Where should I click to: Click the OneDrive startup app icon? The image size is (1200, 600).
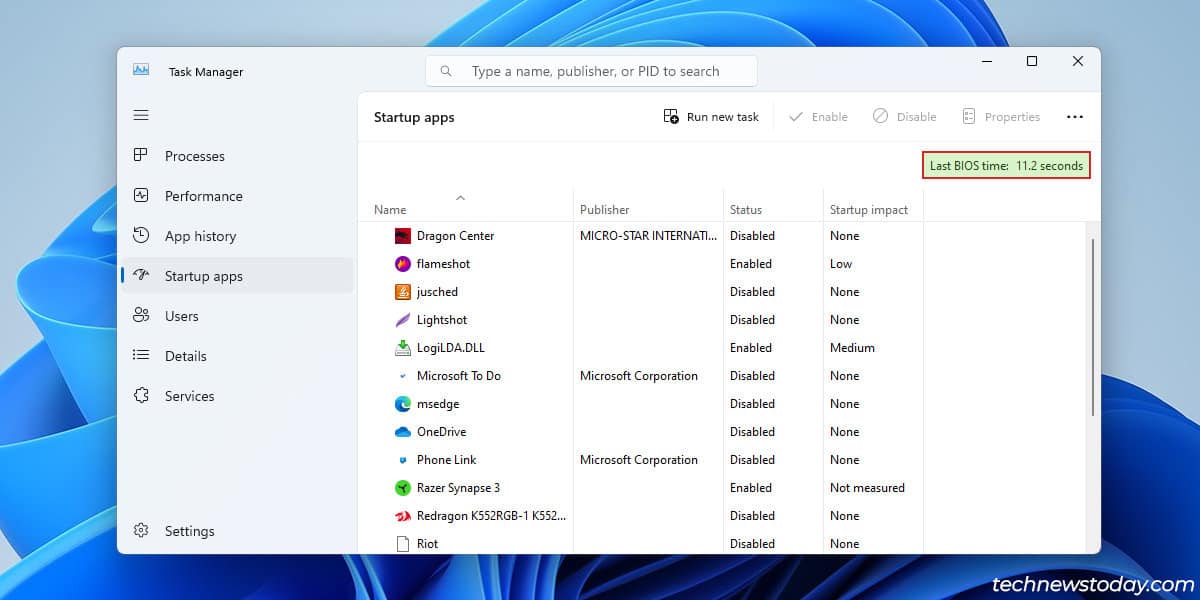[402, 431]
